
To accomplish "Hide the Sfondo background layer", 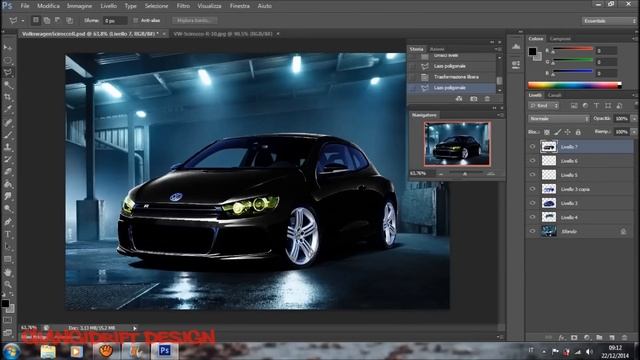I will click(532, 231).
